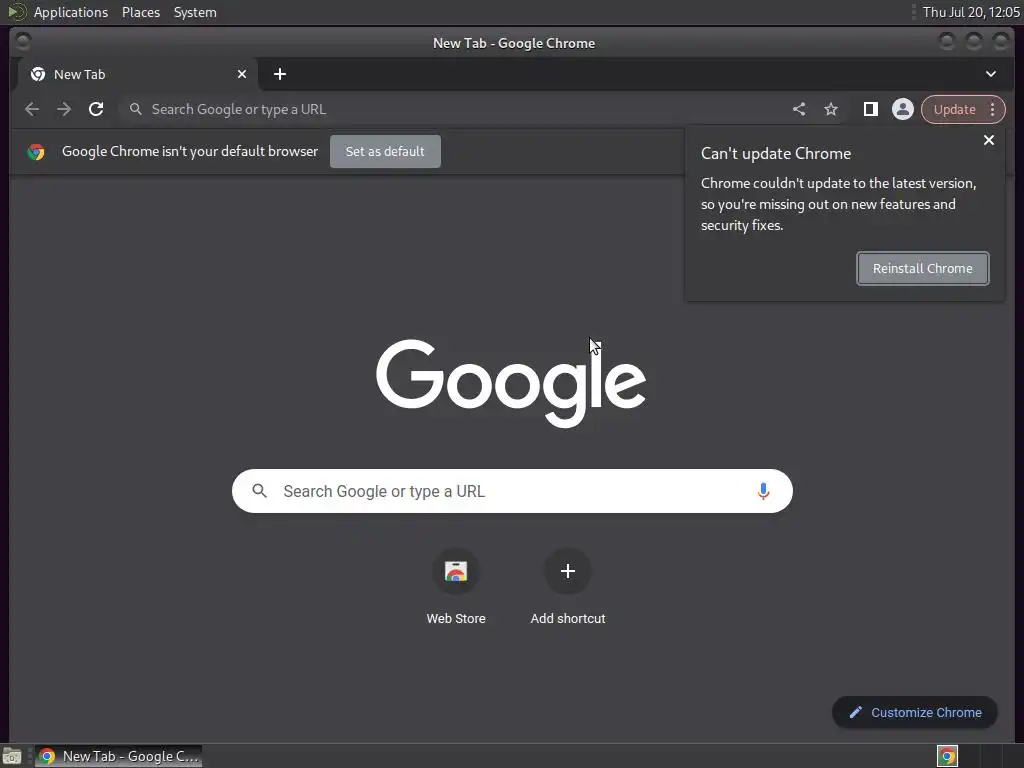Open Customize Chrome

tap(915, 712)
